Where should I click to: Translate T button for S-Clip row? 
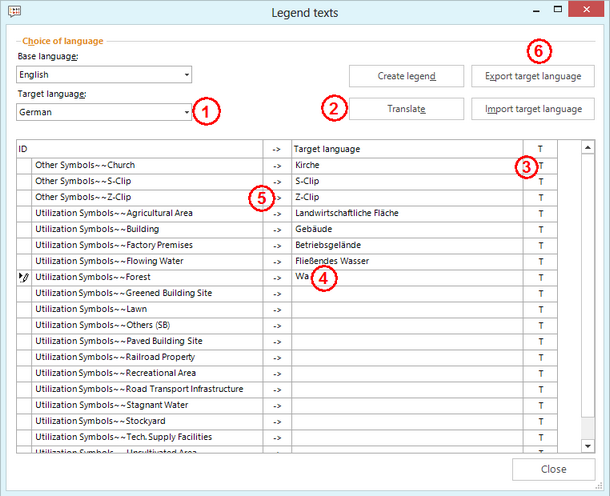click(x=540, y=182)
